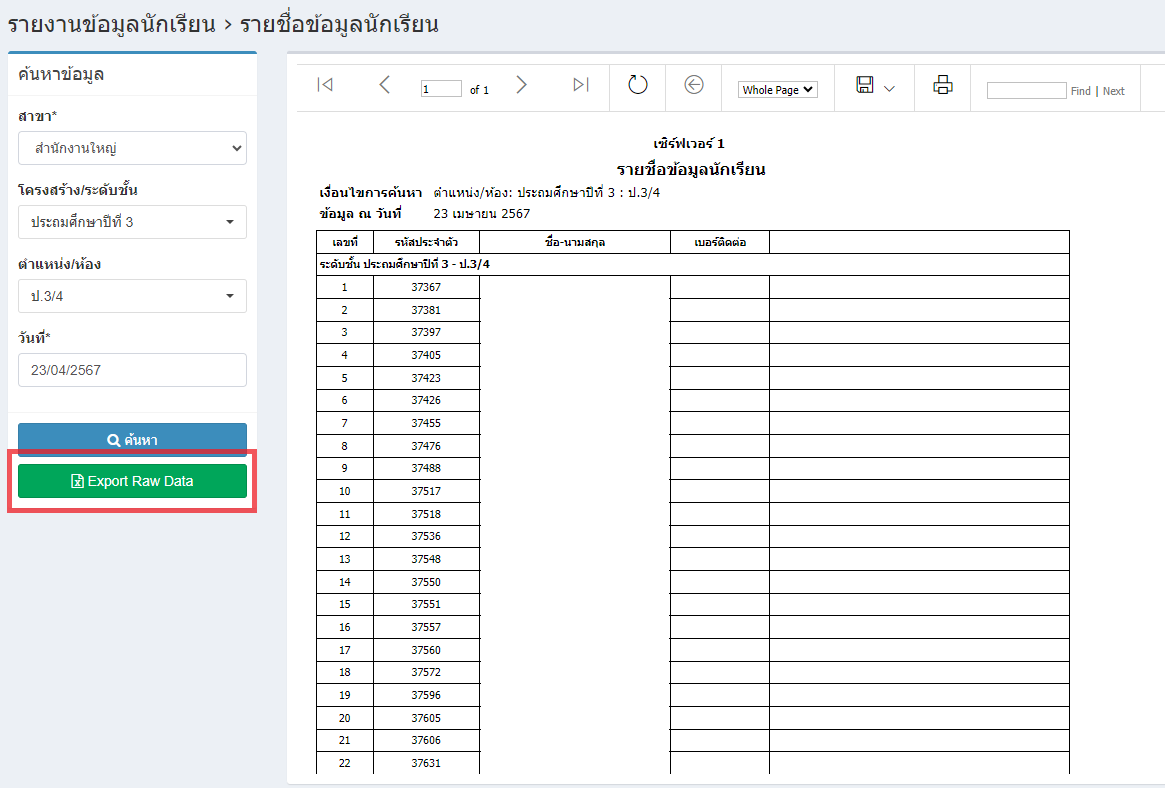The height and width of the screenshot is (788, 1165).
Task: Click the Find text search box
Action: [1026, 90]
